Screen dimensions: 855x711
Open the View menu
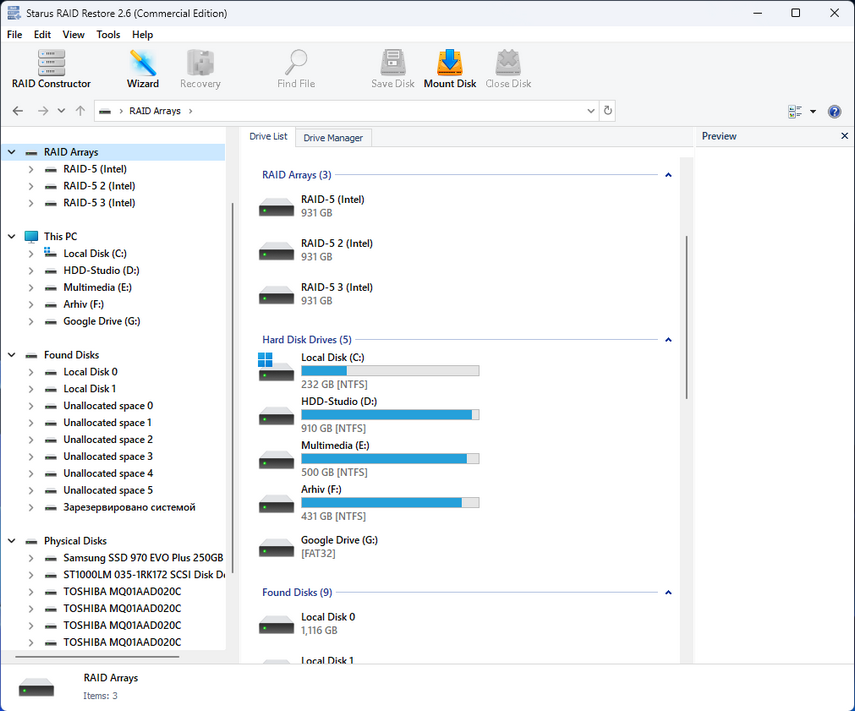click(74, 34)
